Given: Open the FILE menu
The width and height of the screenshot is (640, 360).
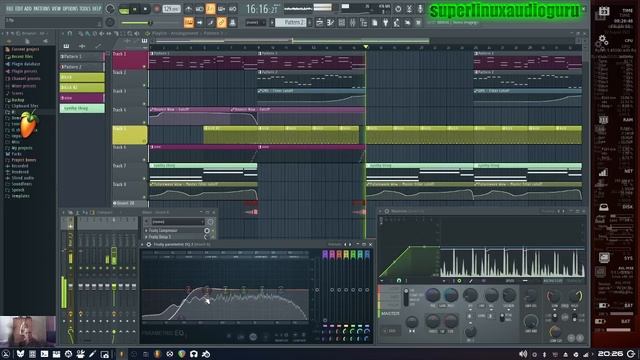Looking at the screenshot, I should click(x=9, y=8).
